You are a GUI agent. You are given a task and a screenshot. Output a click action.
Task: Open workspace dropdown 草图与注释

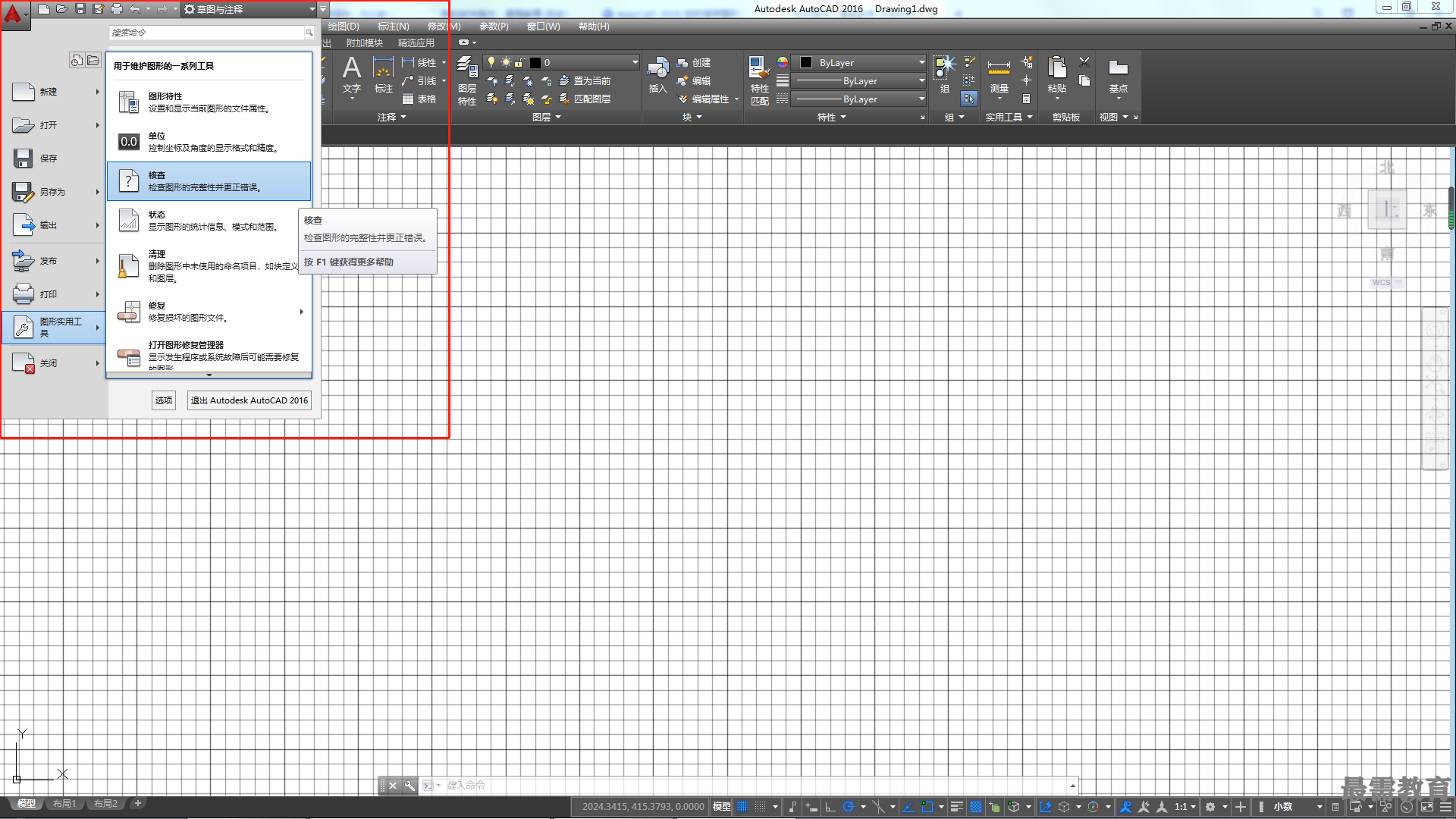click(x=249, y=9)
